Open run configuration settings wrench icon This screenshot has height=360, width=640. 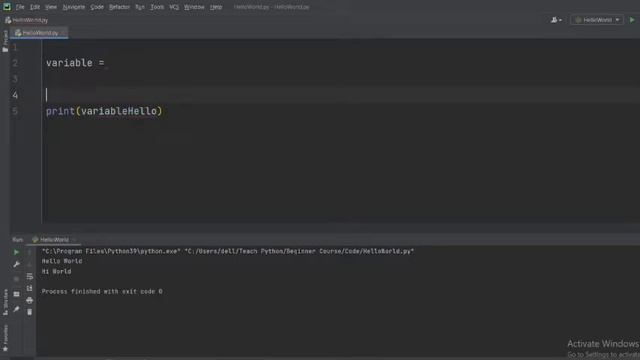(16, 264)
